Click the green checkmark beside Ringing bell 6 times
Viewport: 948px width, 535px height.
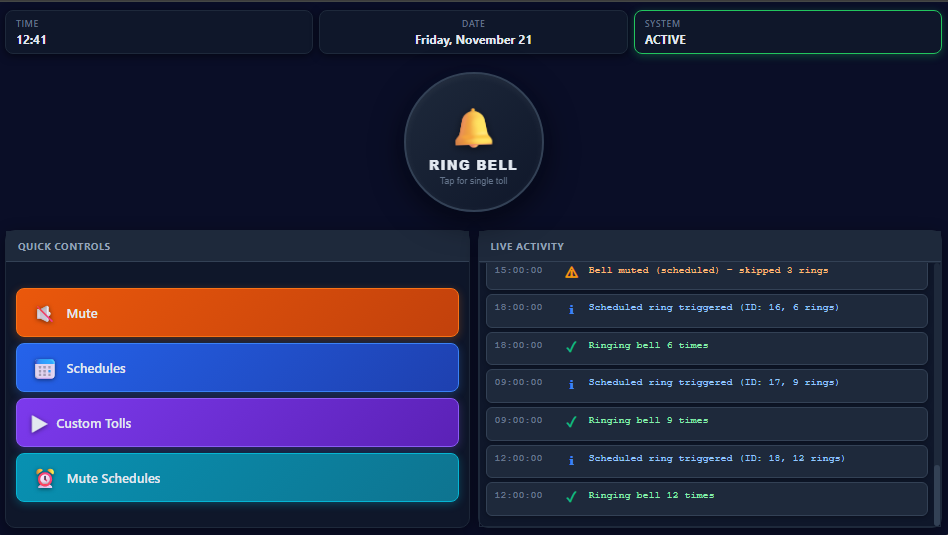[571, 347]
